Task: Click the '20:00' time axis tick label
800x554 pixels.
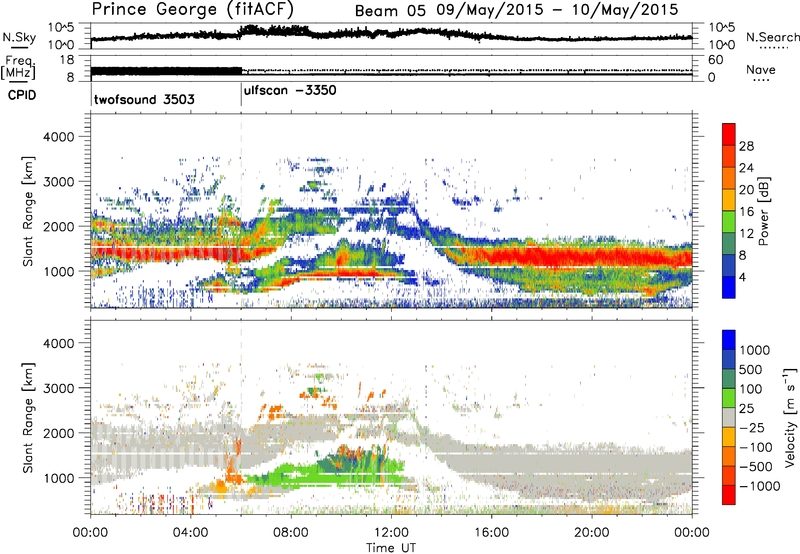Action: click(592, 533)
